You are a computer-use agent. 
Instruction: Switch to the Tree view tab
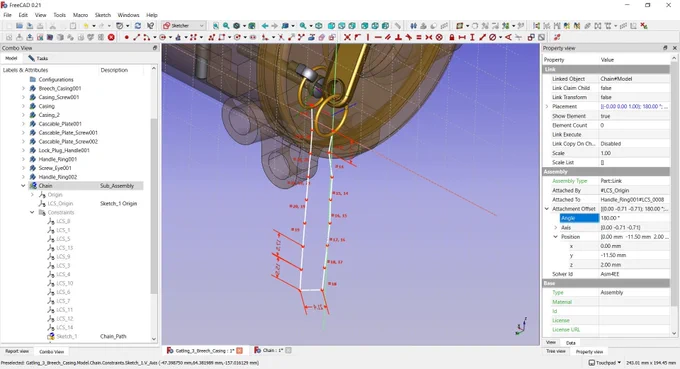556,351
